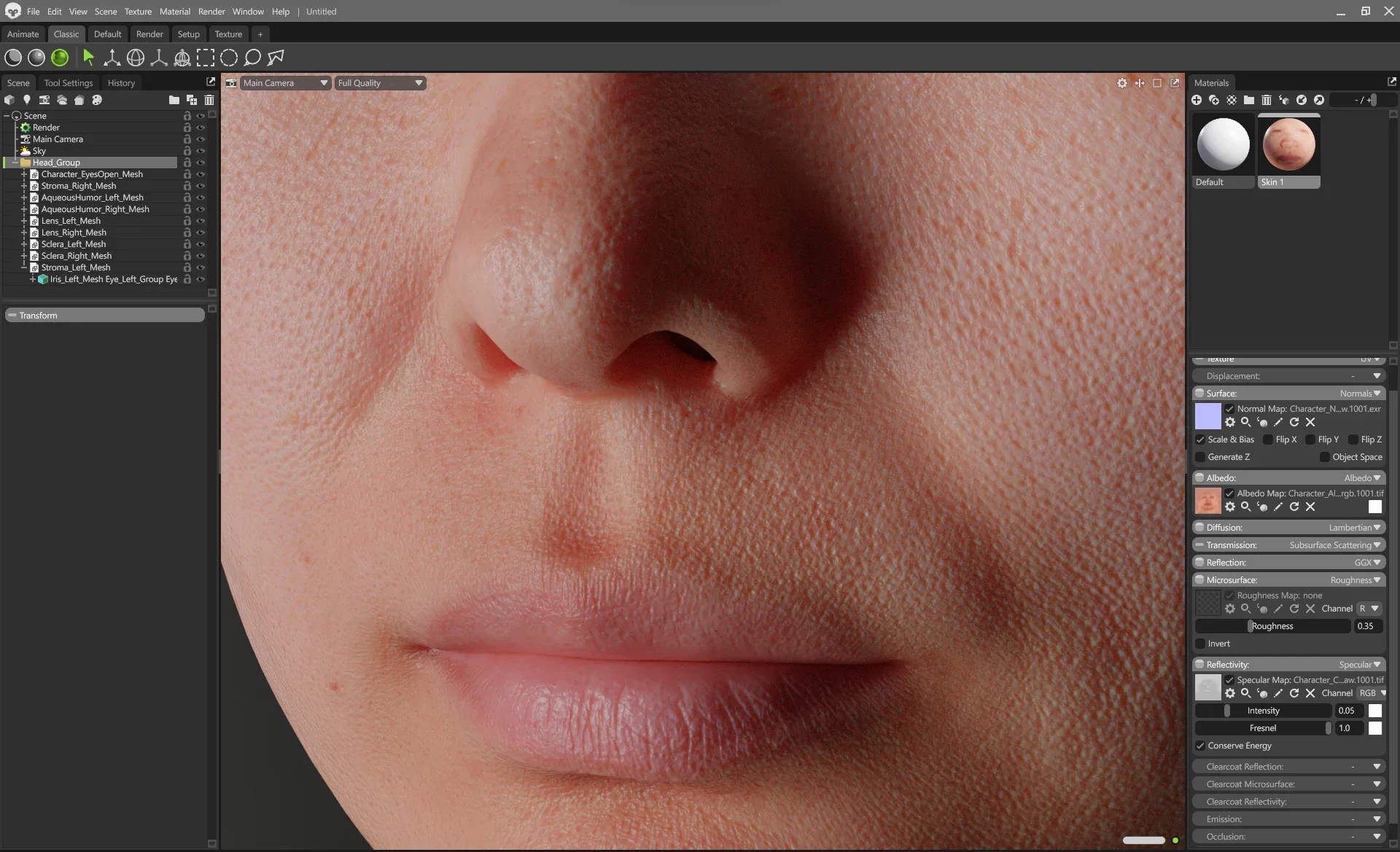Set the Fresnel value field to edit
This screenshot has height=852, width=1400.
(1349, 728)
